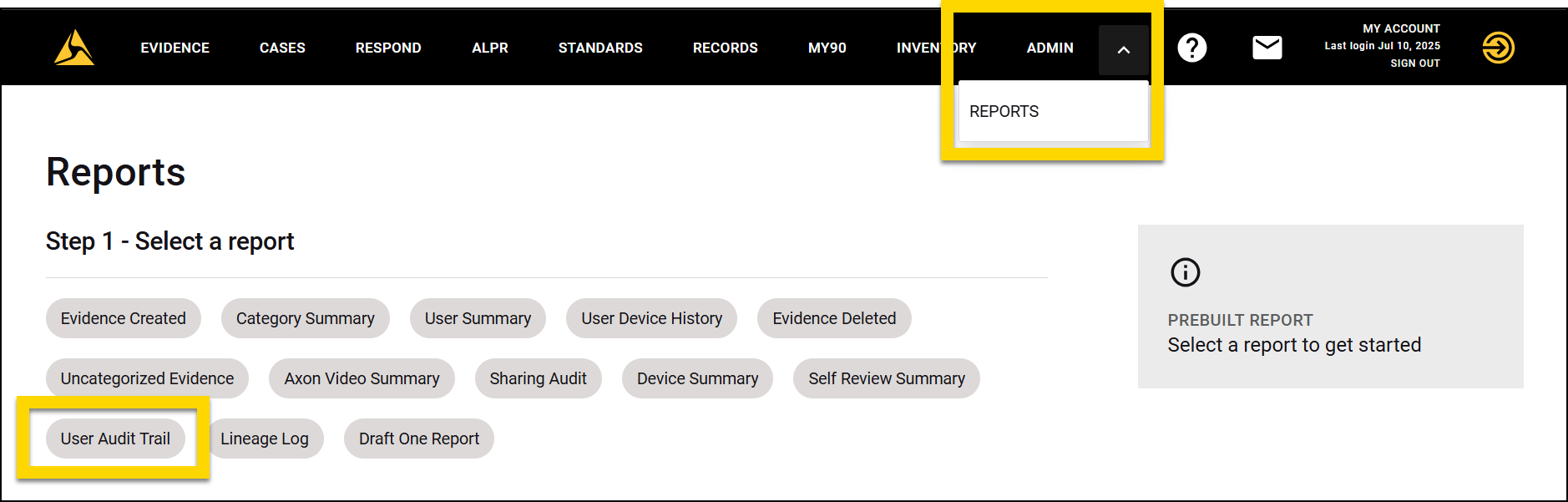Open the Messages envelope icon
The height and width of the screenshot is (502, 1568).
pyautogui.click(x=1267, y=48)
